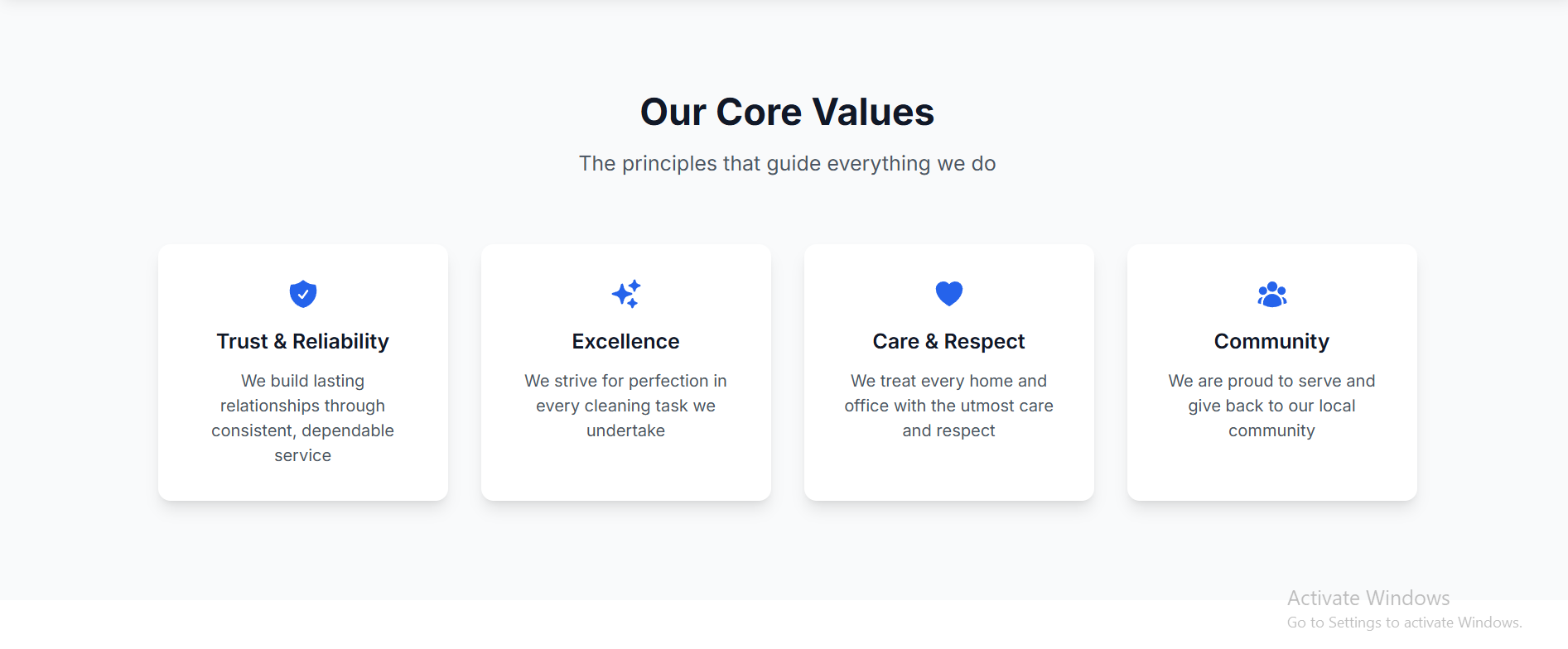Click the sparkles Excellence icon
This screenshot has height=649, width=1568.
[x=626, y=294]
